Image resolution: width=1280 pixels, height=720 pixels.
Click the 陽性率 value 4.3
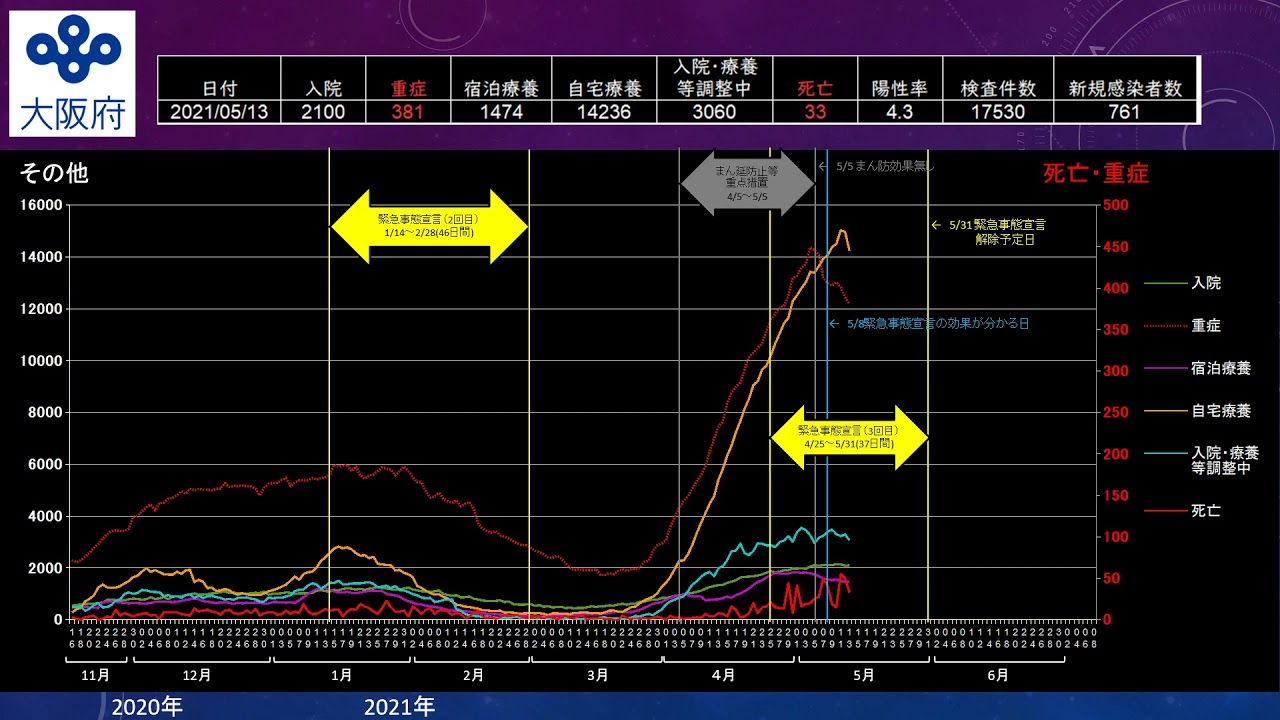pos(899,112)
